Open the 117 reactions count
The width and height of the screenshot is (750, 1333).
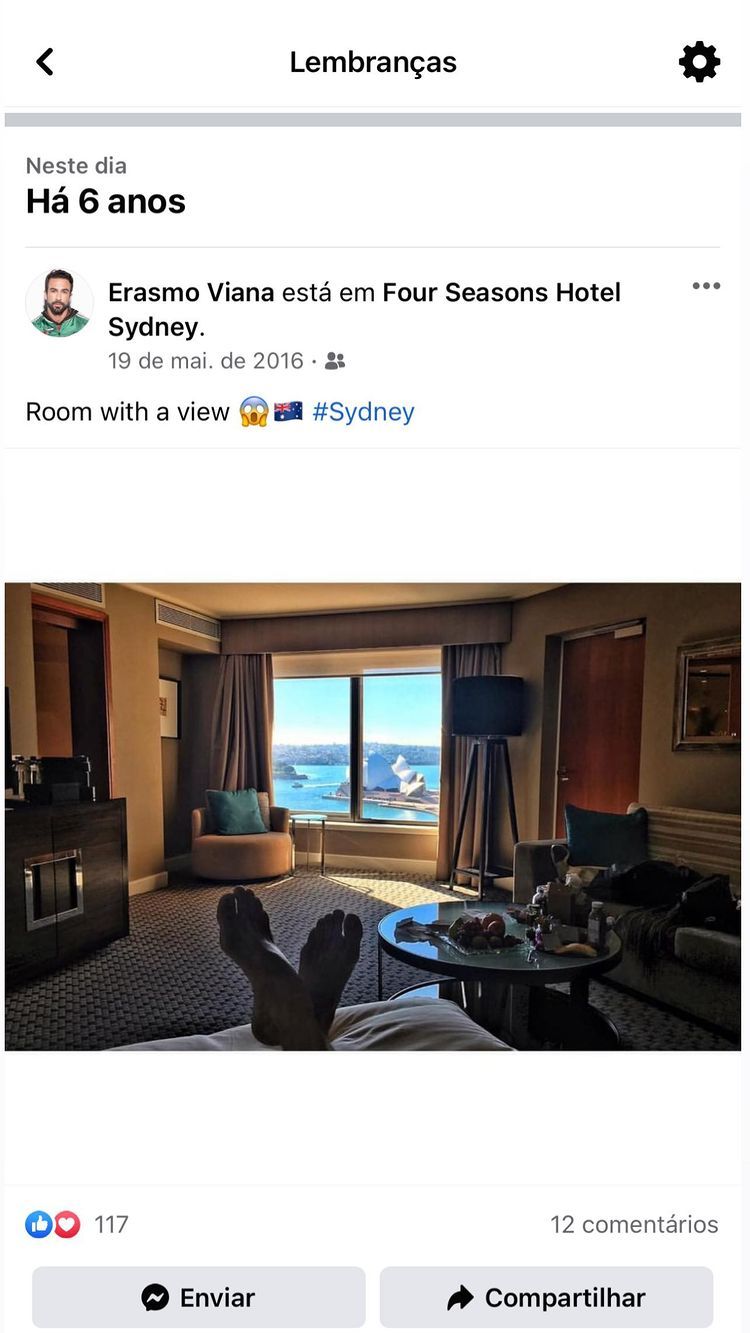click(x=111, y=1224)
